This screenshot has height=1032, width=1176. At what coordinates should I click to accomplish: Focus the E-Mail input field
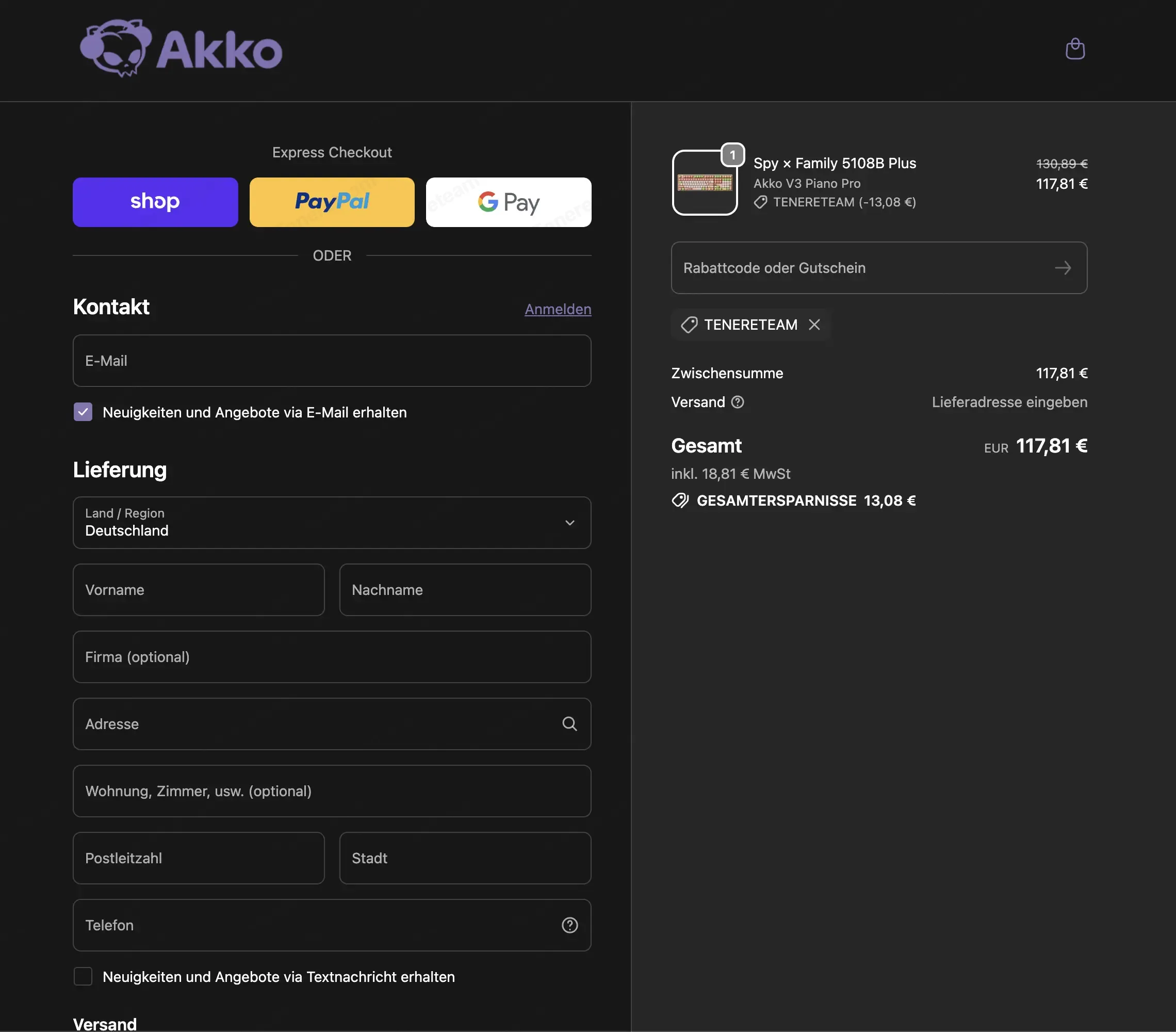[332, 361]
